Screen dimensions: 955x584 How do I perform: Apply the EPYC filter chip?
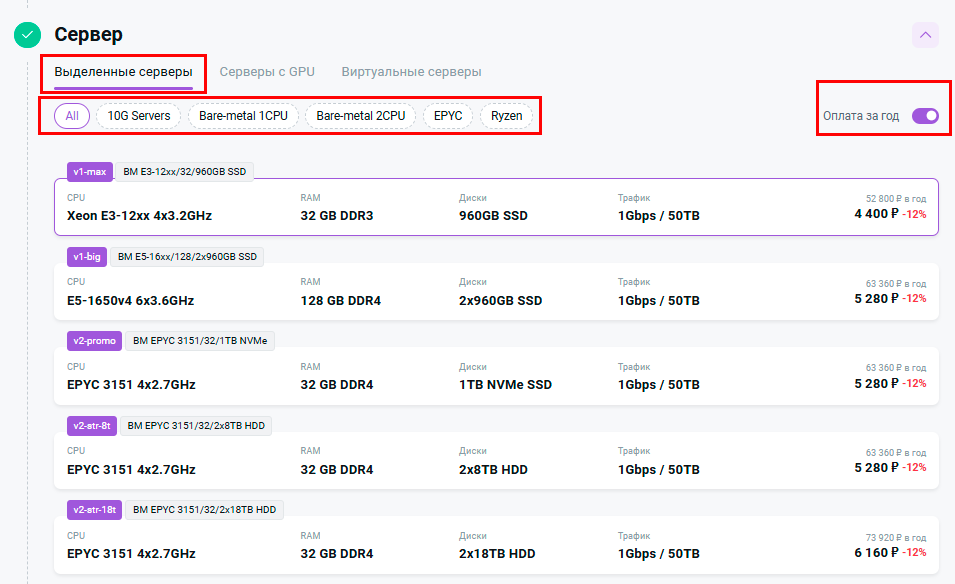point(448,116)
